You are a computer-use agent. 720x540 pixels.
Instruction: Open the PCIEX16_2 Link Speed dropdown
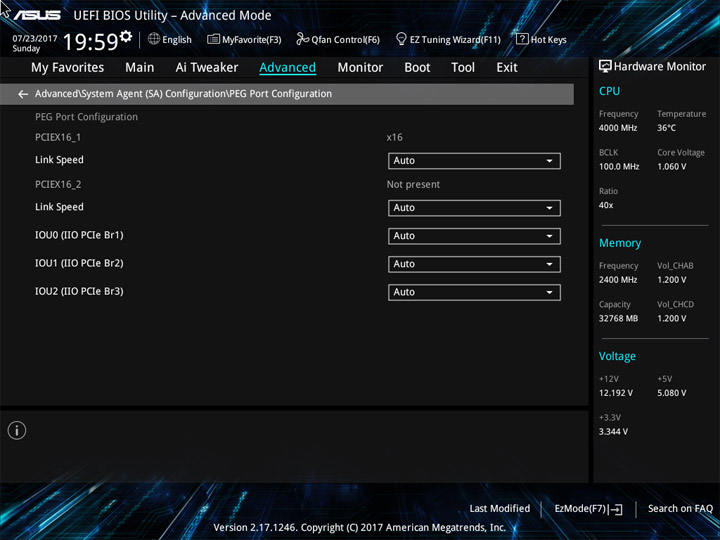point(474,208)
